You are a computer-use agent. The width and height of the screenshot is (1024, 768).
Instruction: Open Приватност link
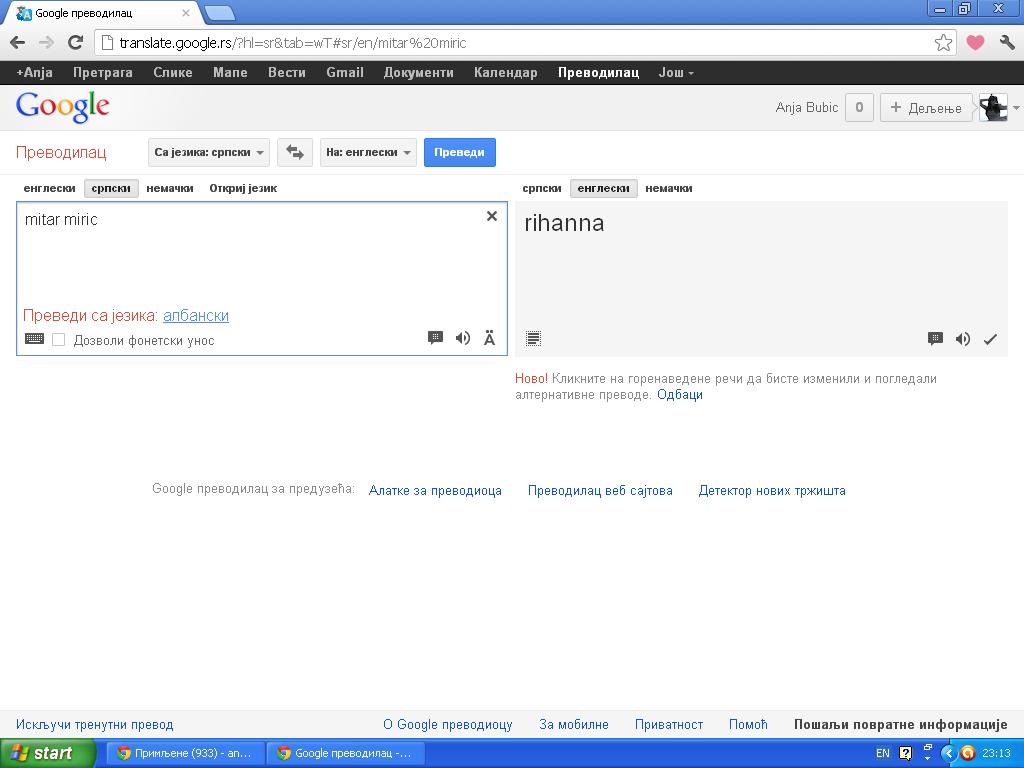[669, 724]
